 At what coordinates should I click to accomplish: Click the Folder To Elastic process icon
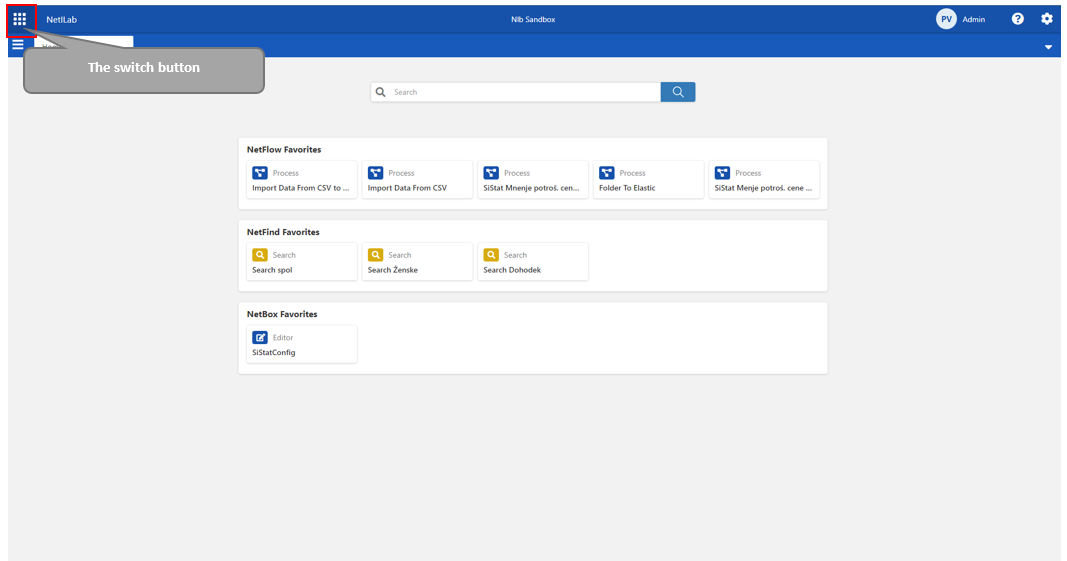pos(606,173)
